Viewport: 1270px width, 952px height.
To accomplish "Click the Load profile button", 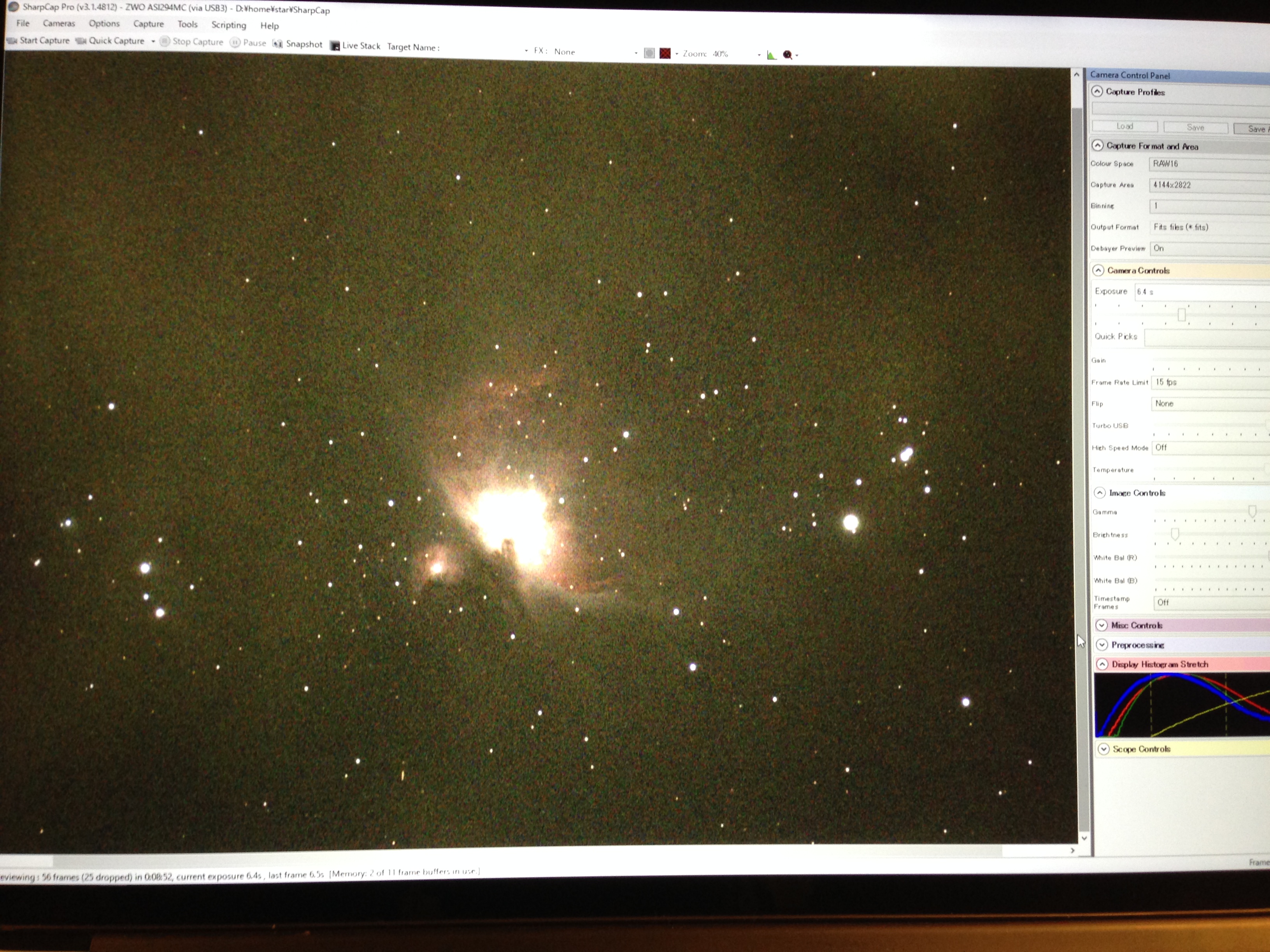I will point(1124,126).
